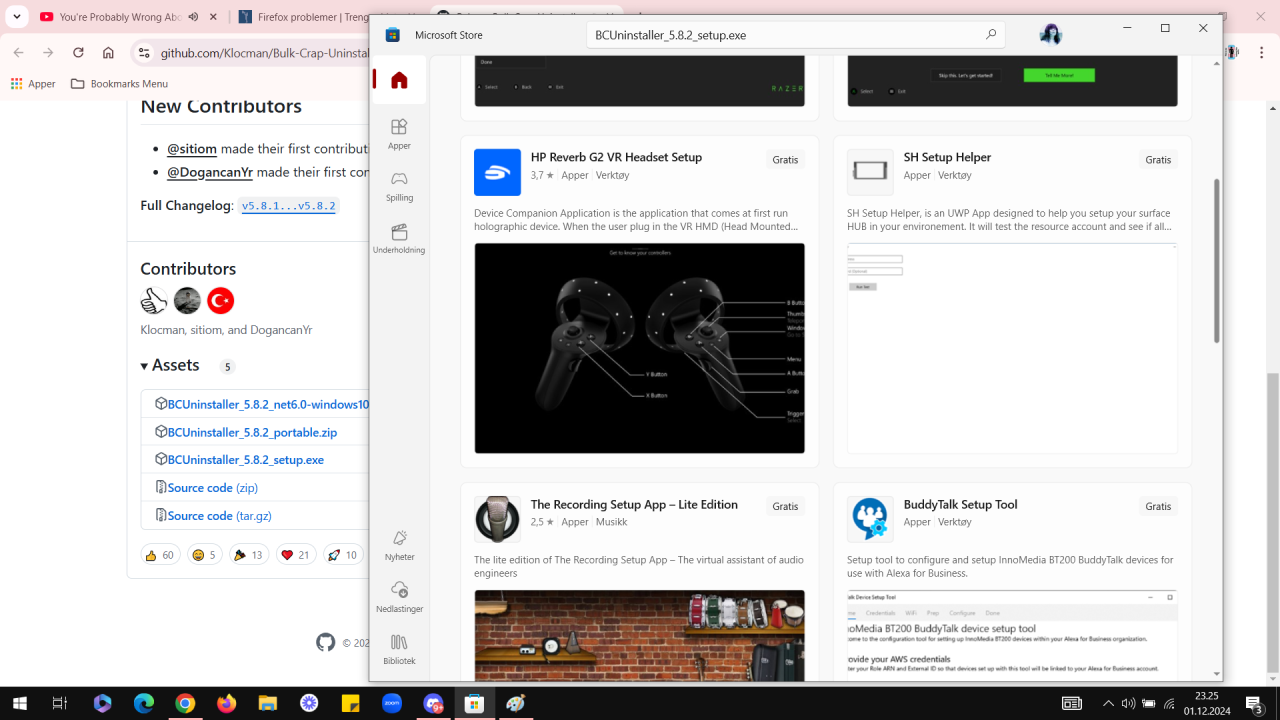Click the Gratis button for HP Reverb G2
This screenshot has width=1280, height=720.
tap(785, 160)
